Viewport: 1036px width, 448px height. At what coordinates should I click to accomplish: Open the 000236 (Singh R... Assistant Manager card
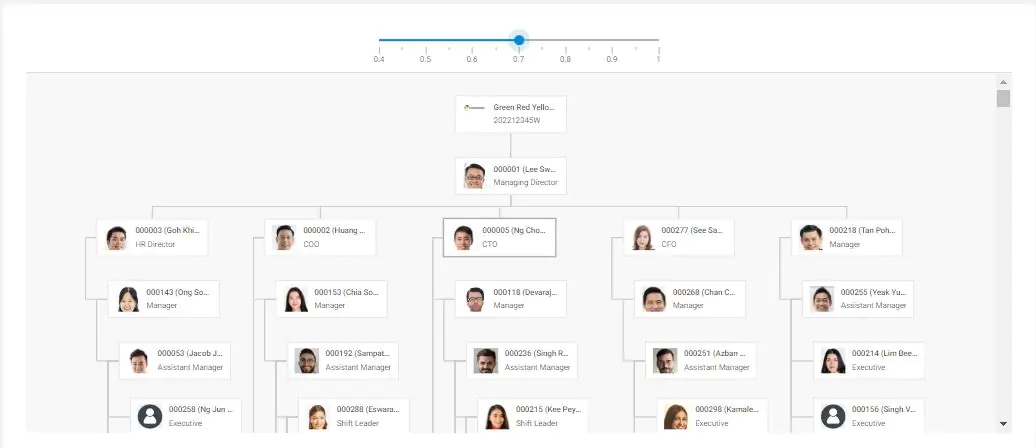coord(522,361)
